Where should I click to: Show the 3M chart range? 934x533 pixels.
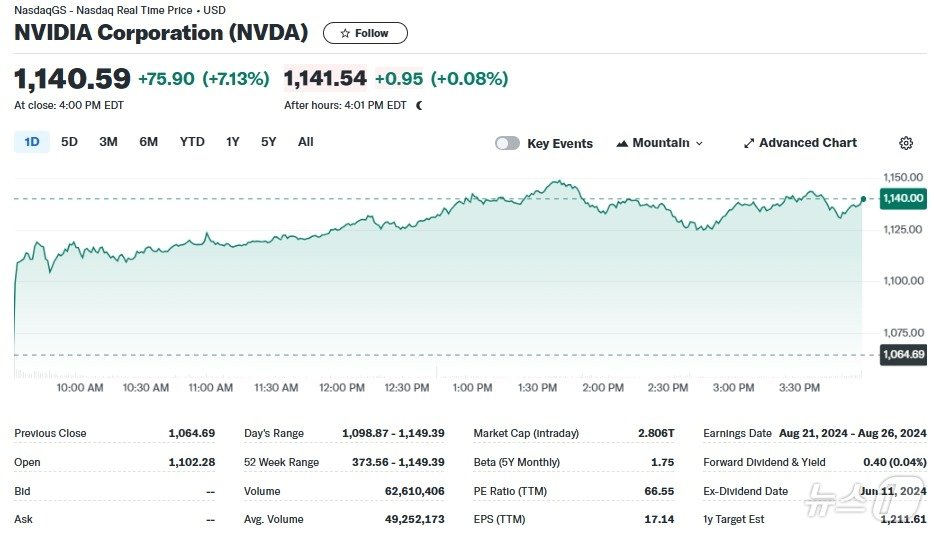tap(108, 142)
